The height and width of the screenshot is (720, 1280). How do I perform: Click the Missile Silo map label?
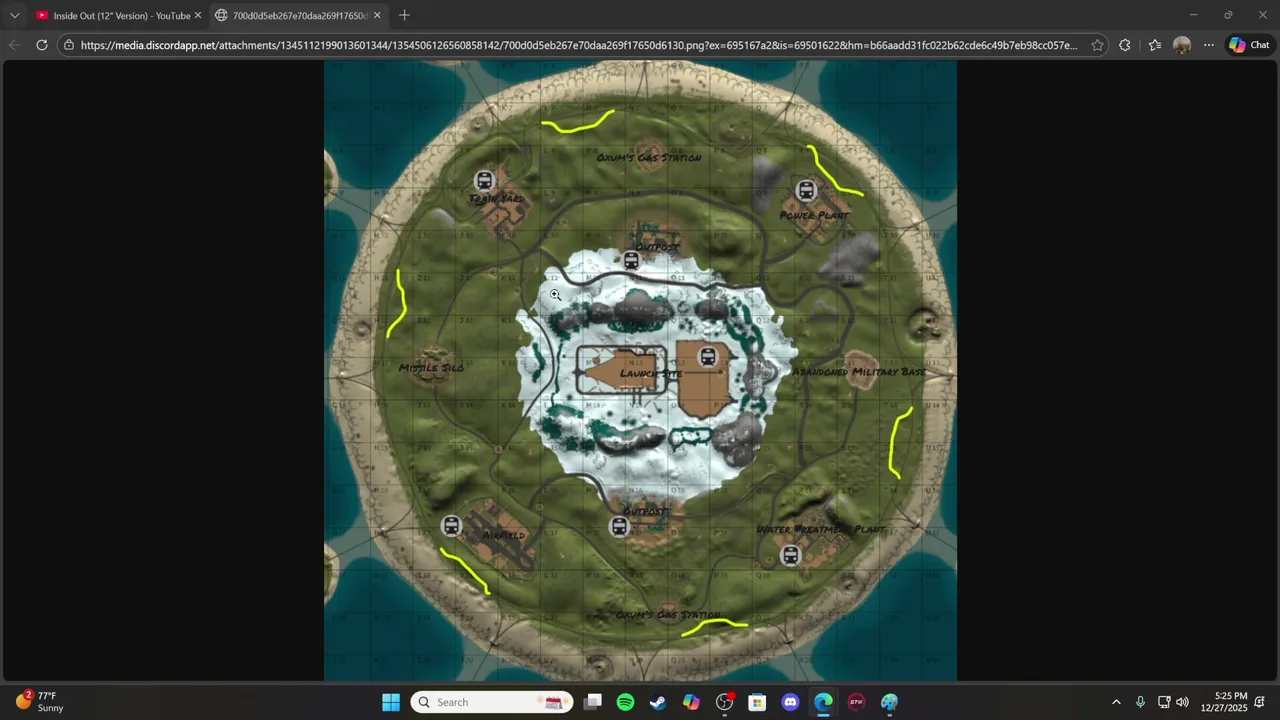click(431, 368)
